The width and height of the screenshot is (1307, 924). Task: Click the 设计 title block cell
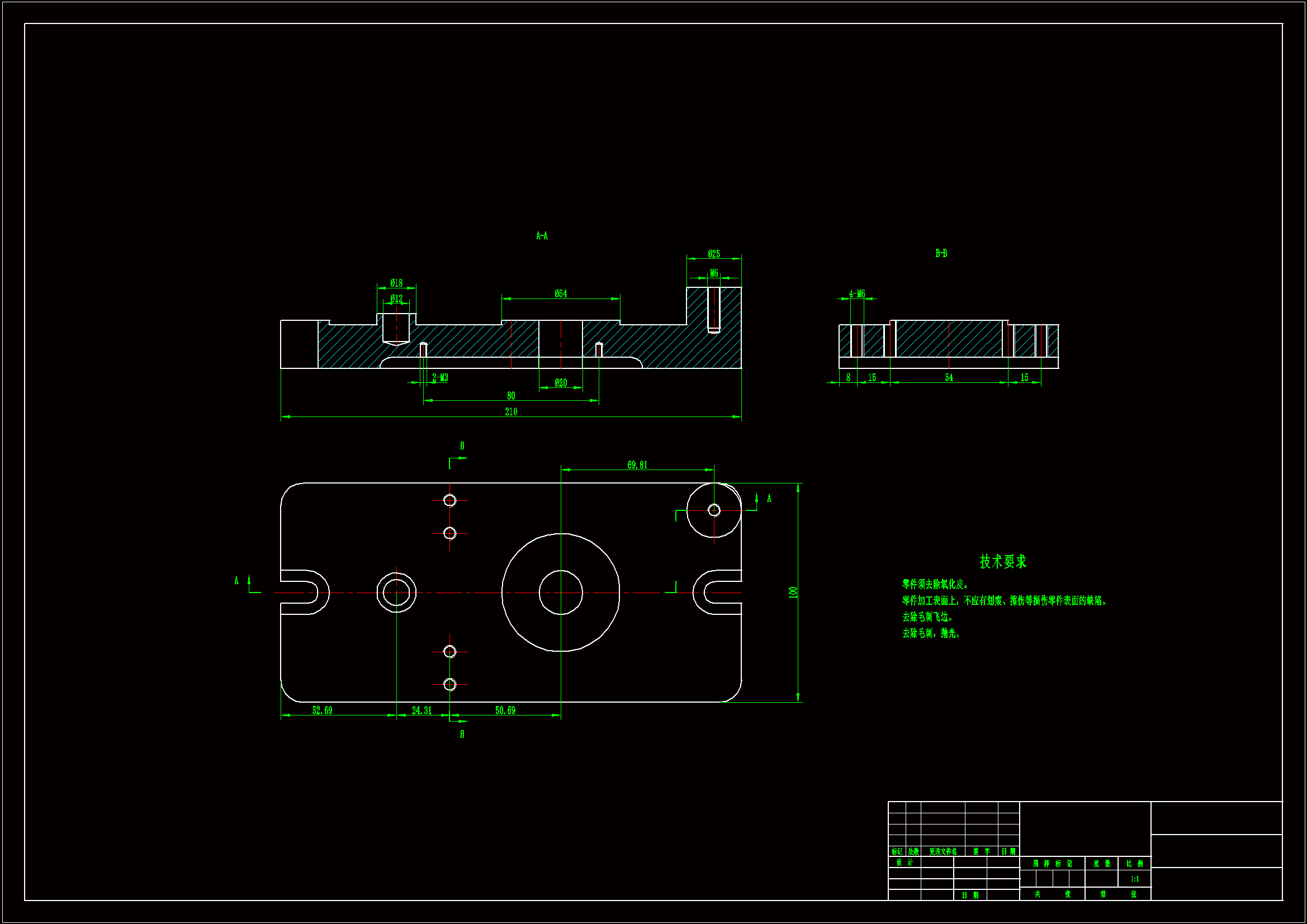click(904, 863)
